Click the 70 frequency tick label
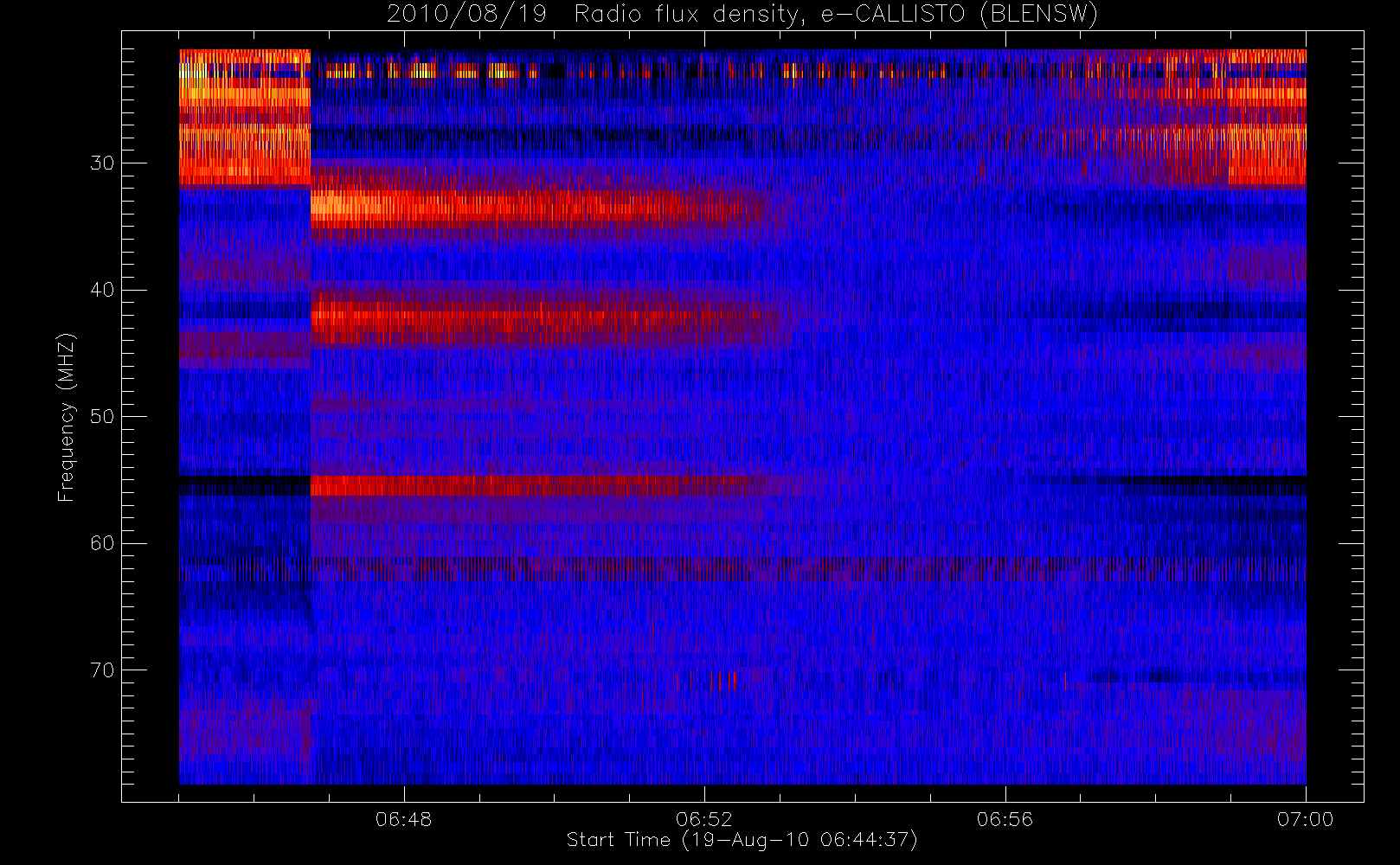Screen dimensions: 1400x865 click(102, 670)
